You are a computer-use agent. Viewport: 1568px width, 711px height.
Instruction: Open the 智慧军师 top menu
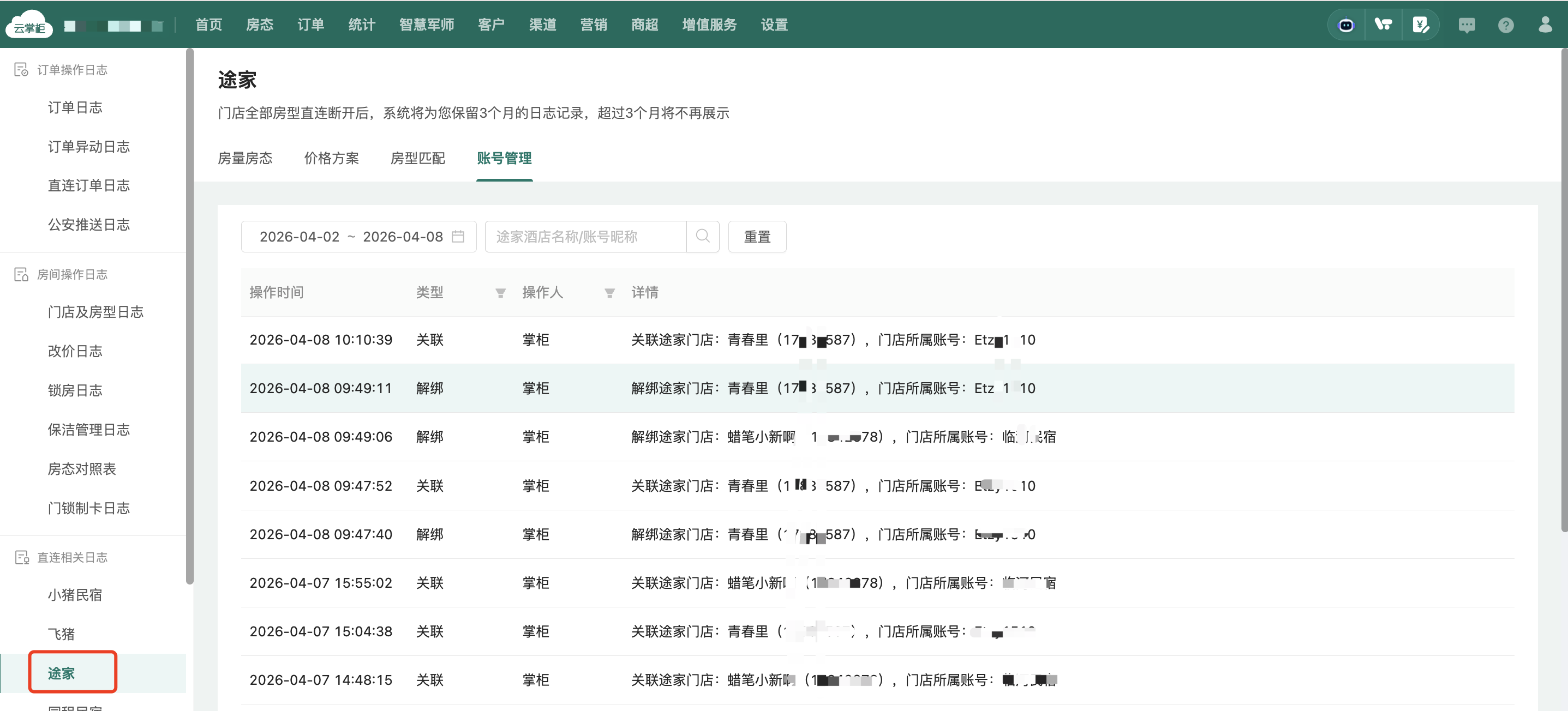point(426,25)
